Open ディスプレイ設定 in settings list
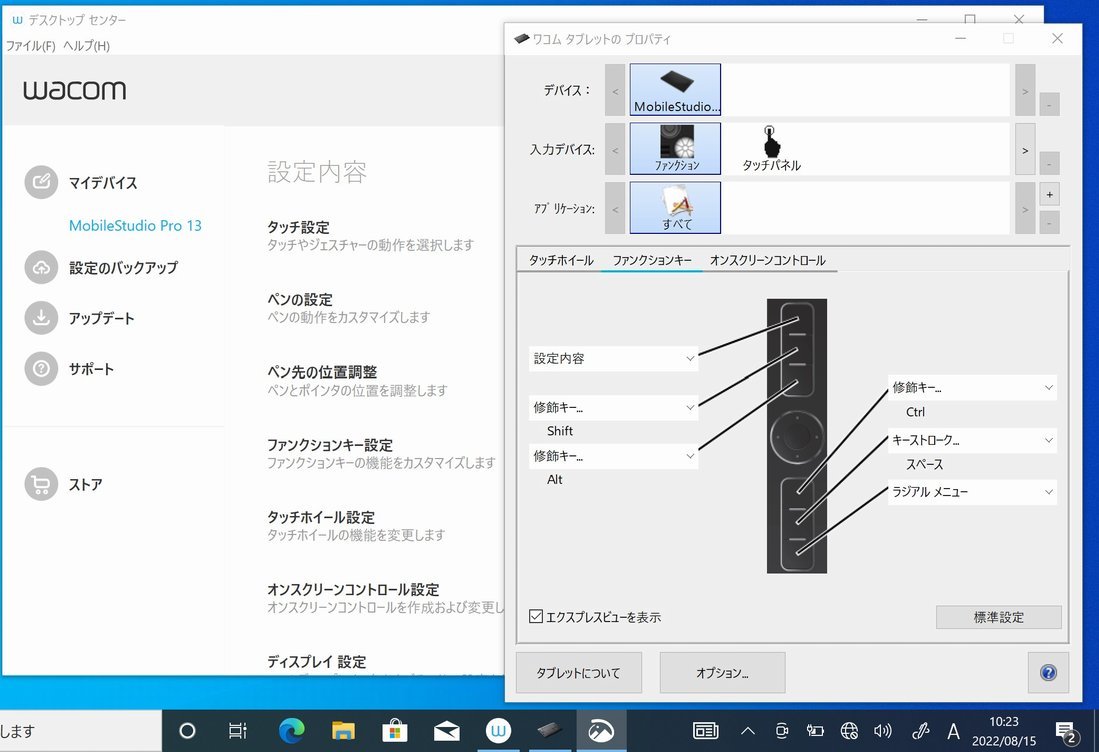The width and height of the screenshot is (1099, 752). click(x=316, y=661)
